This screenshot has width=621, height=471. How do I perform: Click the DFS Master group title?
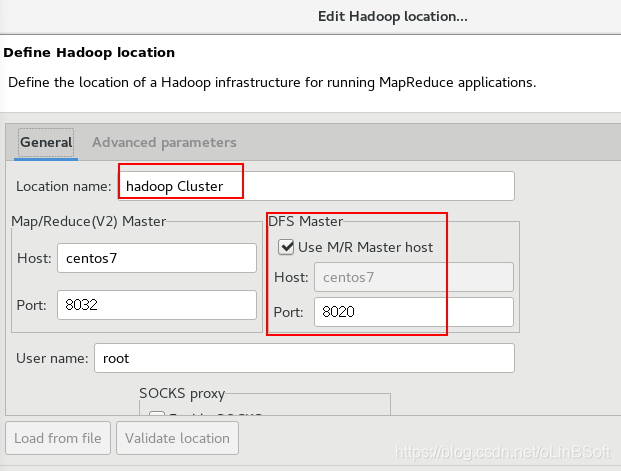pyautogui.click(x=305, y=221)
